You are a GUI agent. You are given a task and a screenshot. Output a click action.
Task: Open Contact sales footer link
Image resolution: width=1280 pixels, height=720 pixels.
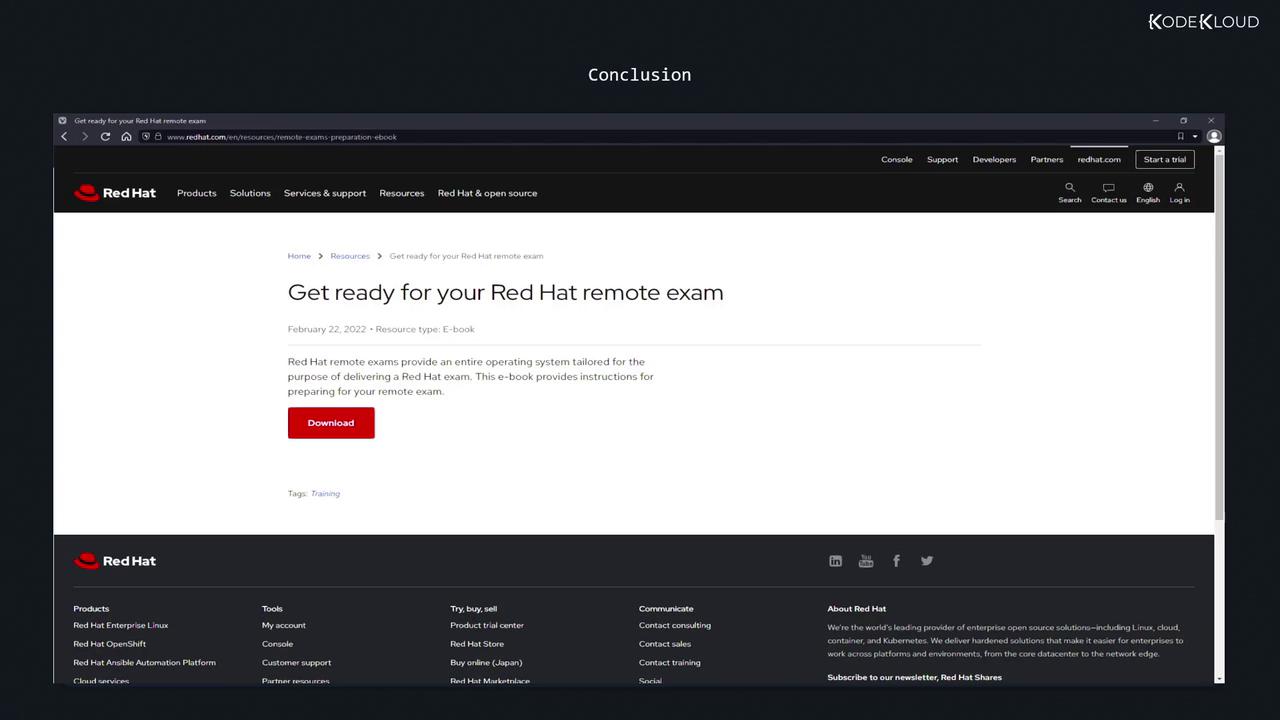665,644
